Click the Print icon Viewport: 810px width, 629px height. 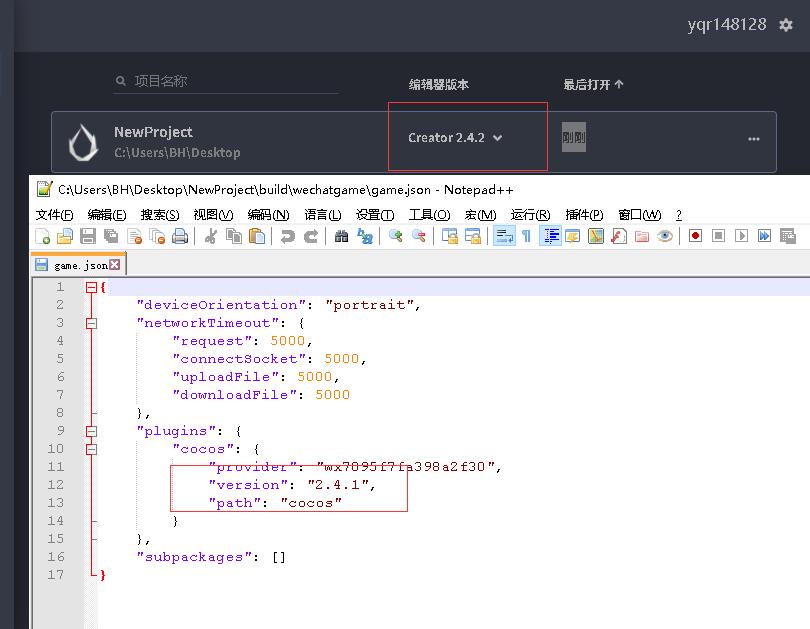tap(180, 236)
